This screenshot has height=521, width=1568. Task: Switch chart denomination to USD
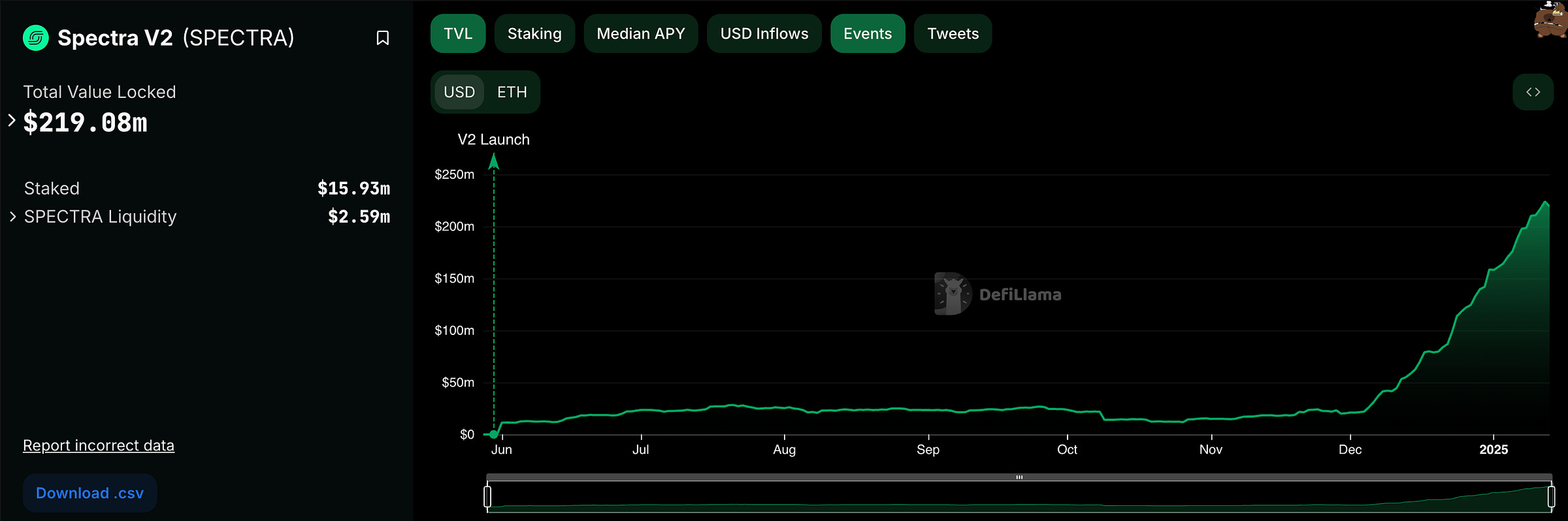point(459,92)
